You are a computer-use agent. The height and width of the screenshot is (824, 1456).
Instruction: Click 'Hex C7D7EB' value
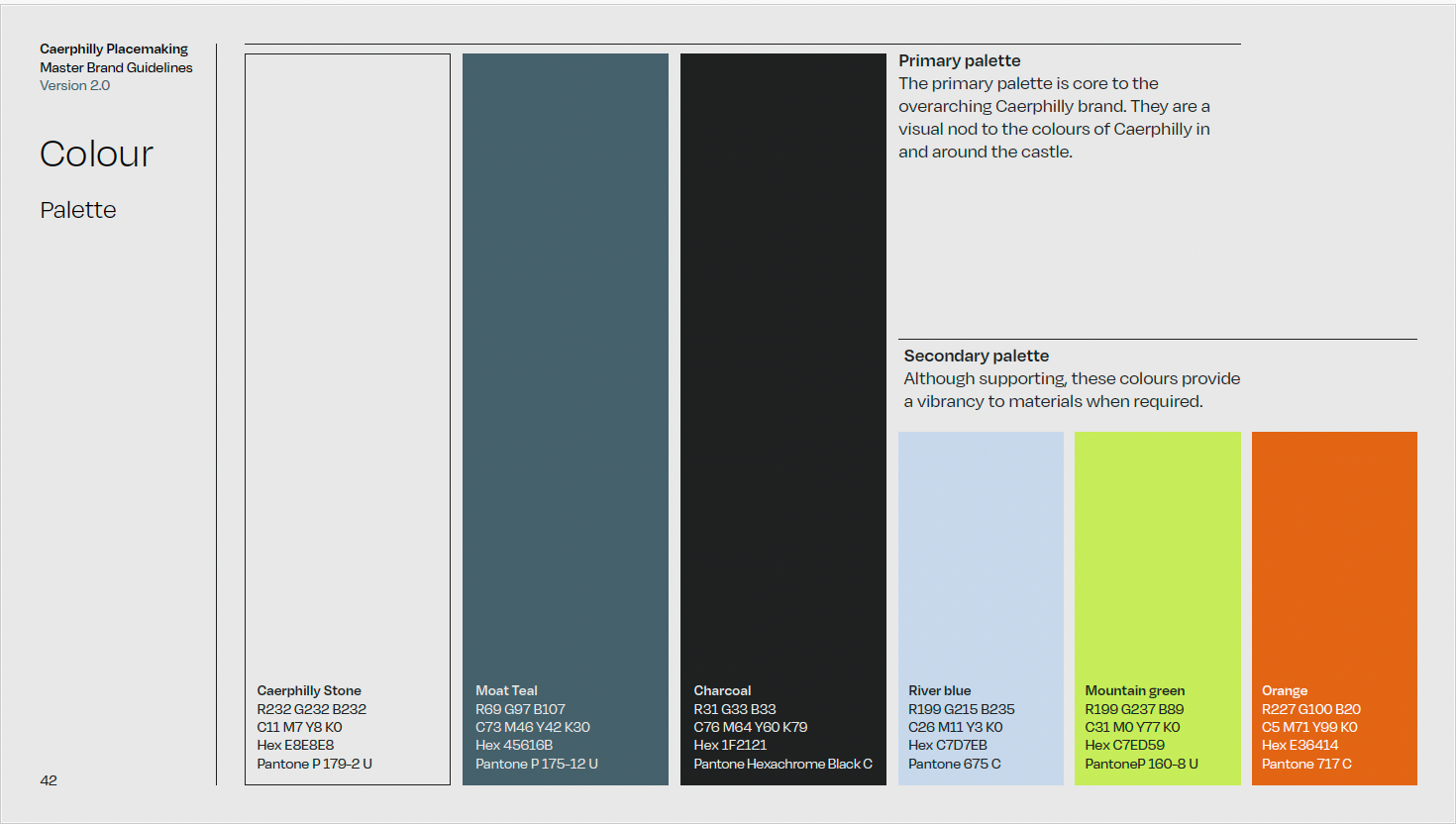948,745
